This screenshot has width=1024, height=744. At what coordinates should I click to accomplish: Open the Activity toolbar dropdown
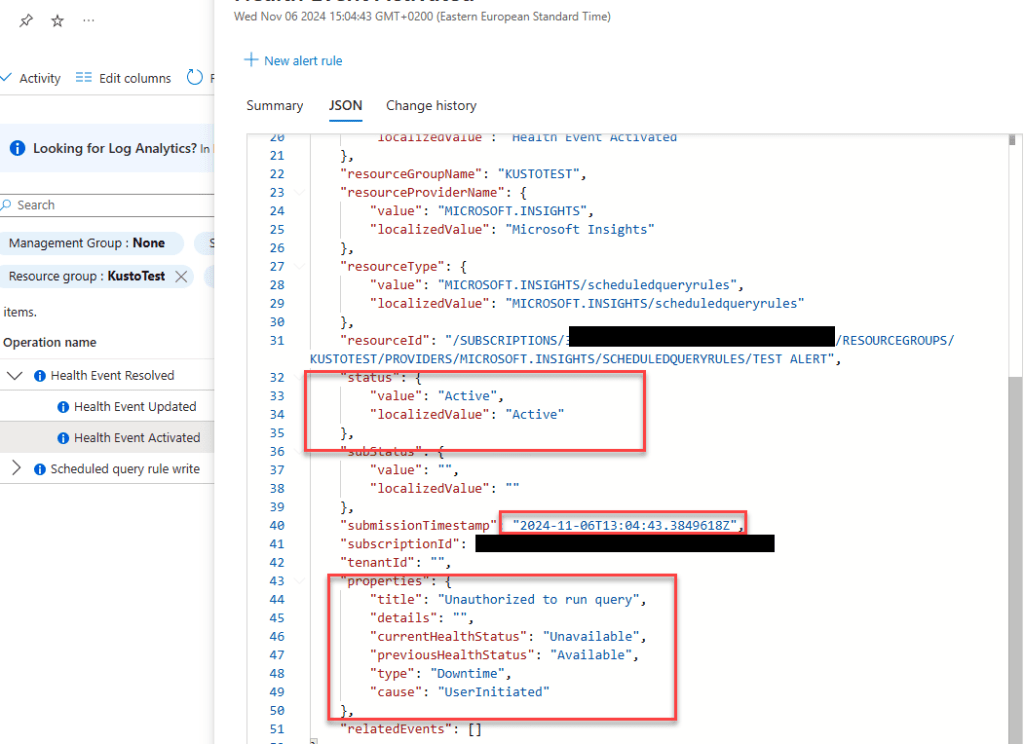click(x=32, y=78)
